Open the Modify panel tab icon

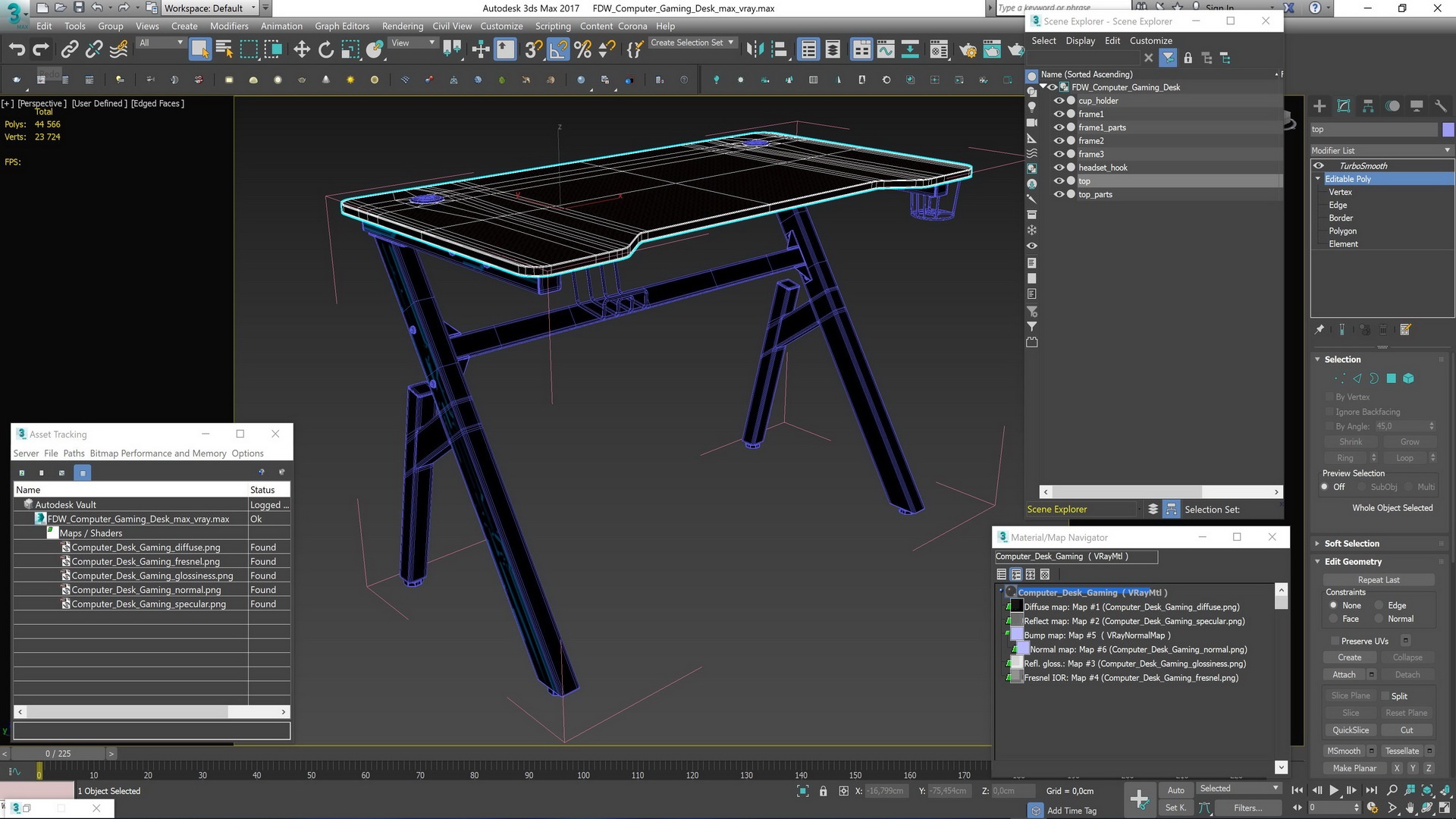tap(1344, 106)
